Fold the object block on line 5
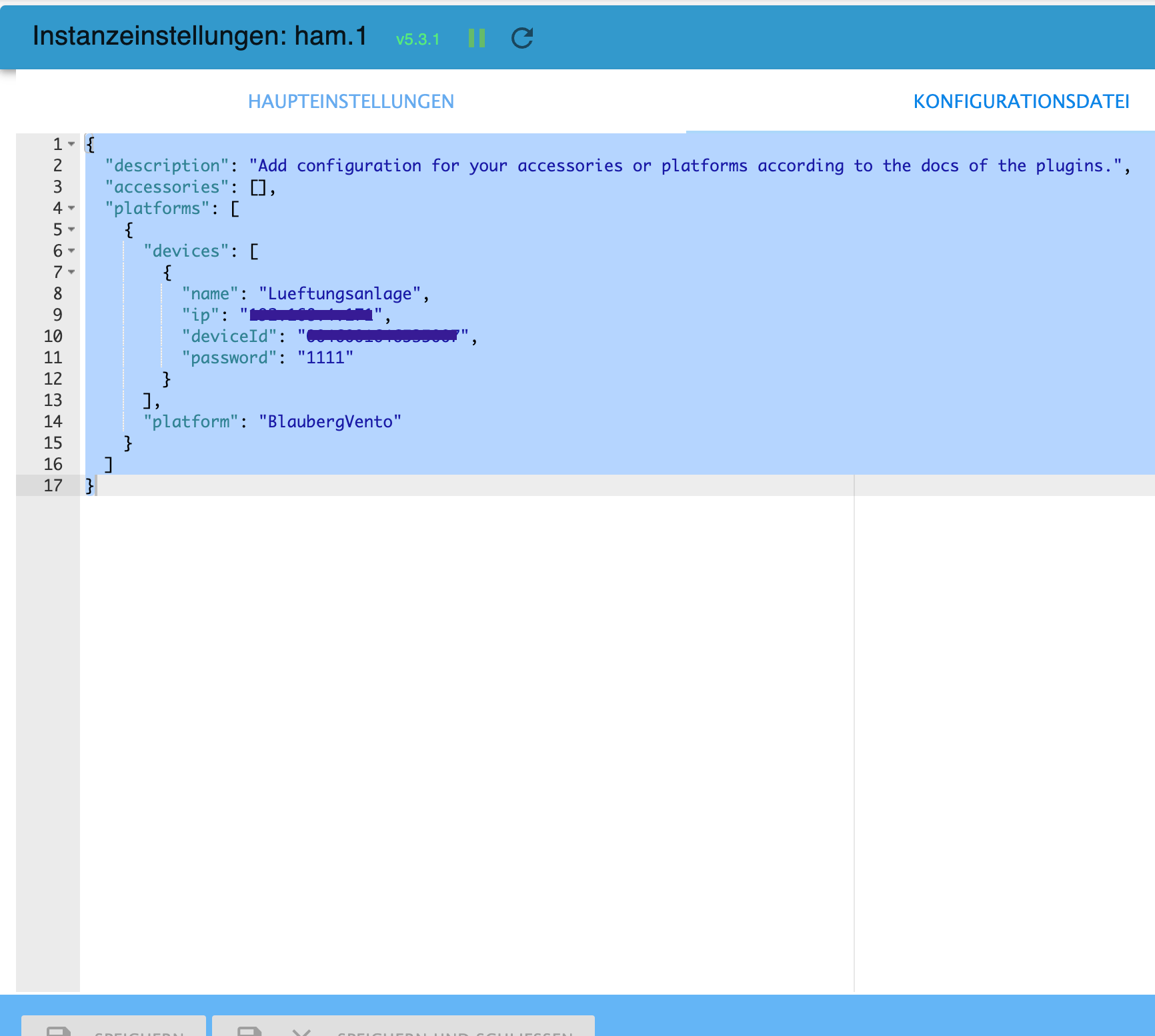Viewport: 1155px width, 1036px height. click(x=71, y=229)
